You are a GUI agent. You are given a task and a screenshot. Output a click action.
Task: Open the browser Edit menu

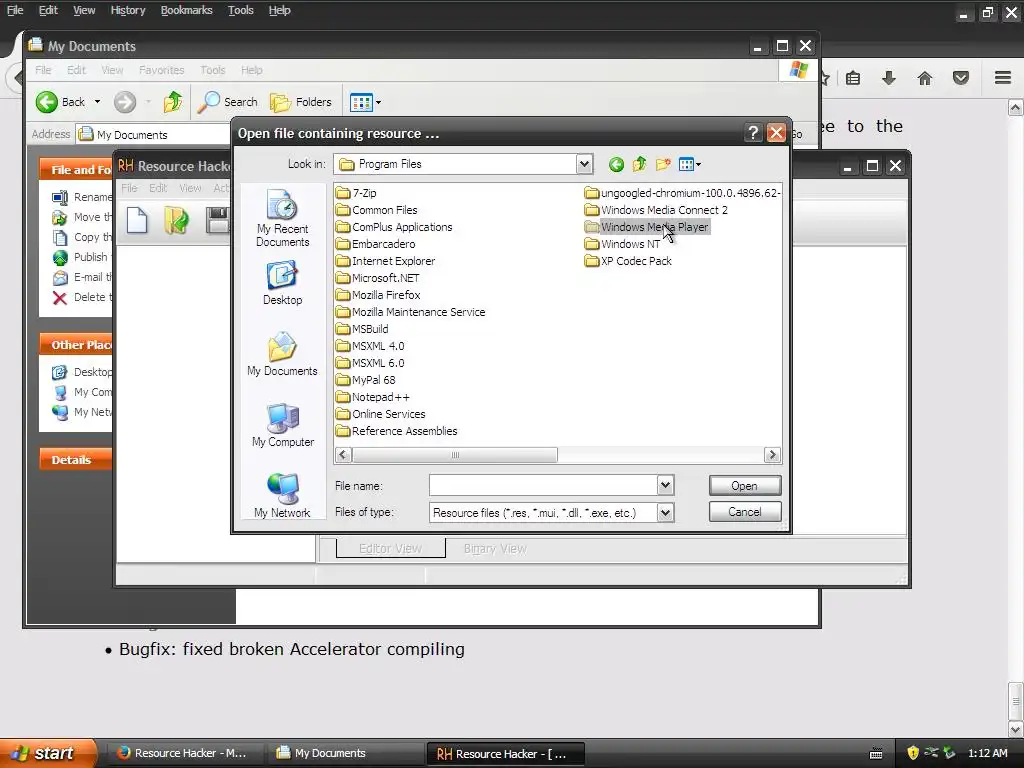[48, 10]
